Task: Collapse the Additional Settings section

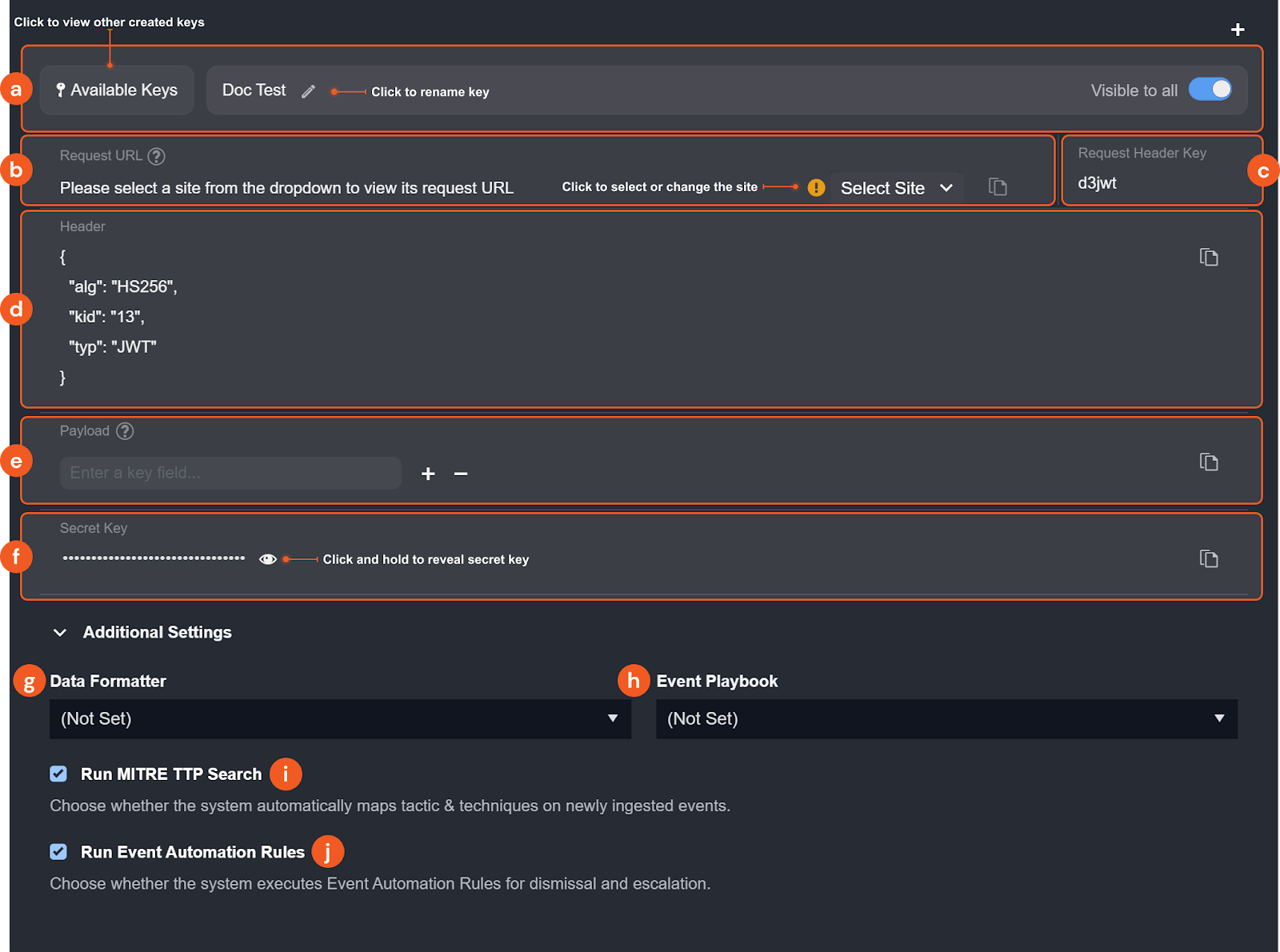Action: pyautogui.click(x=60, y=632)
